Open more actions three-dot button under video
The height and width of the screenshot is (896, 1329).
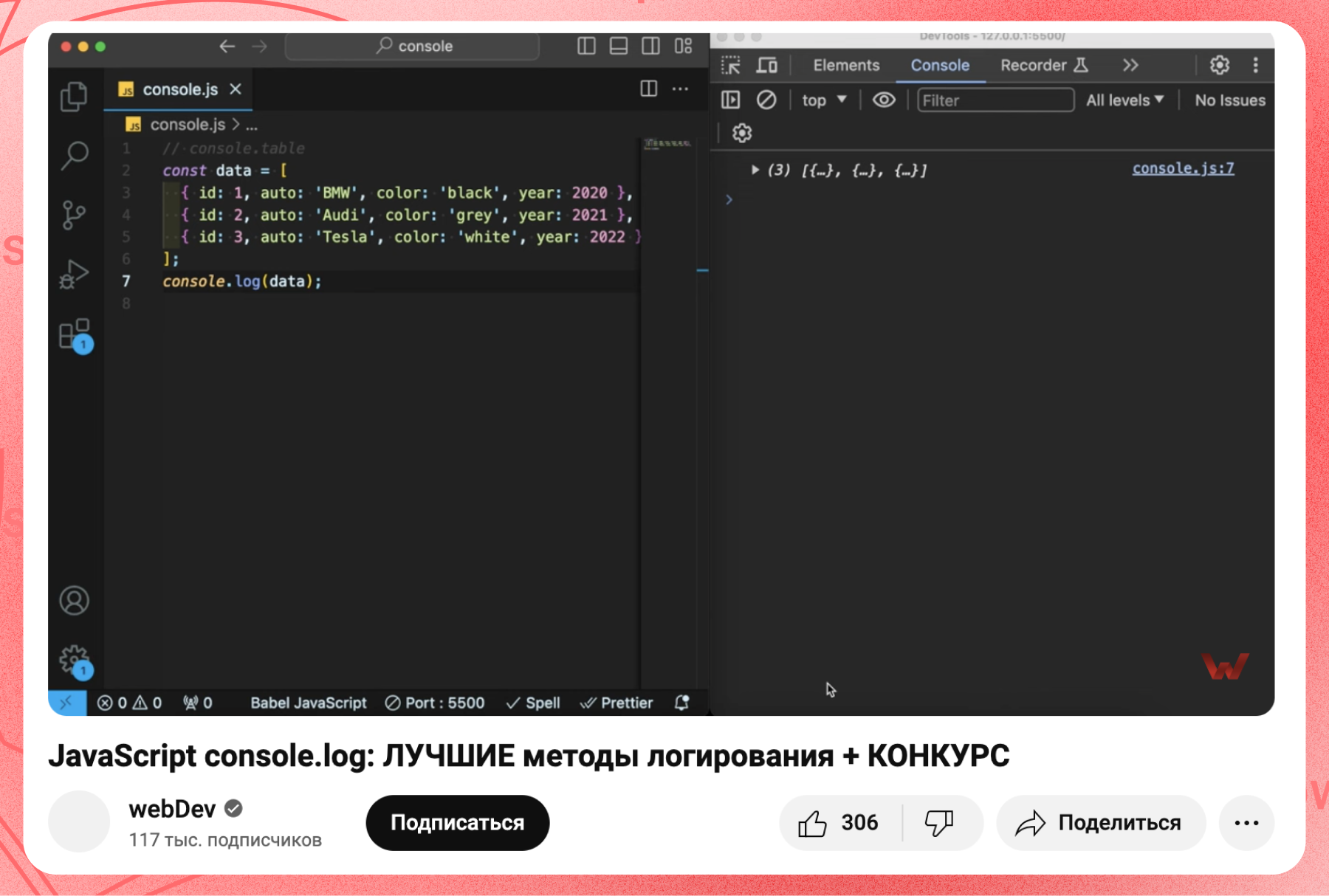pyautogui.click(x=1246, y=822)
